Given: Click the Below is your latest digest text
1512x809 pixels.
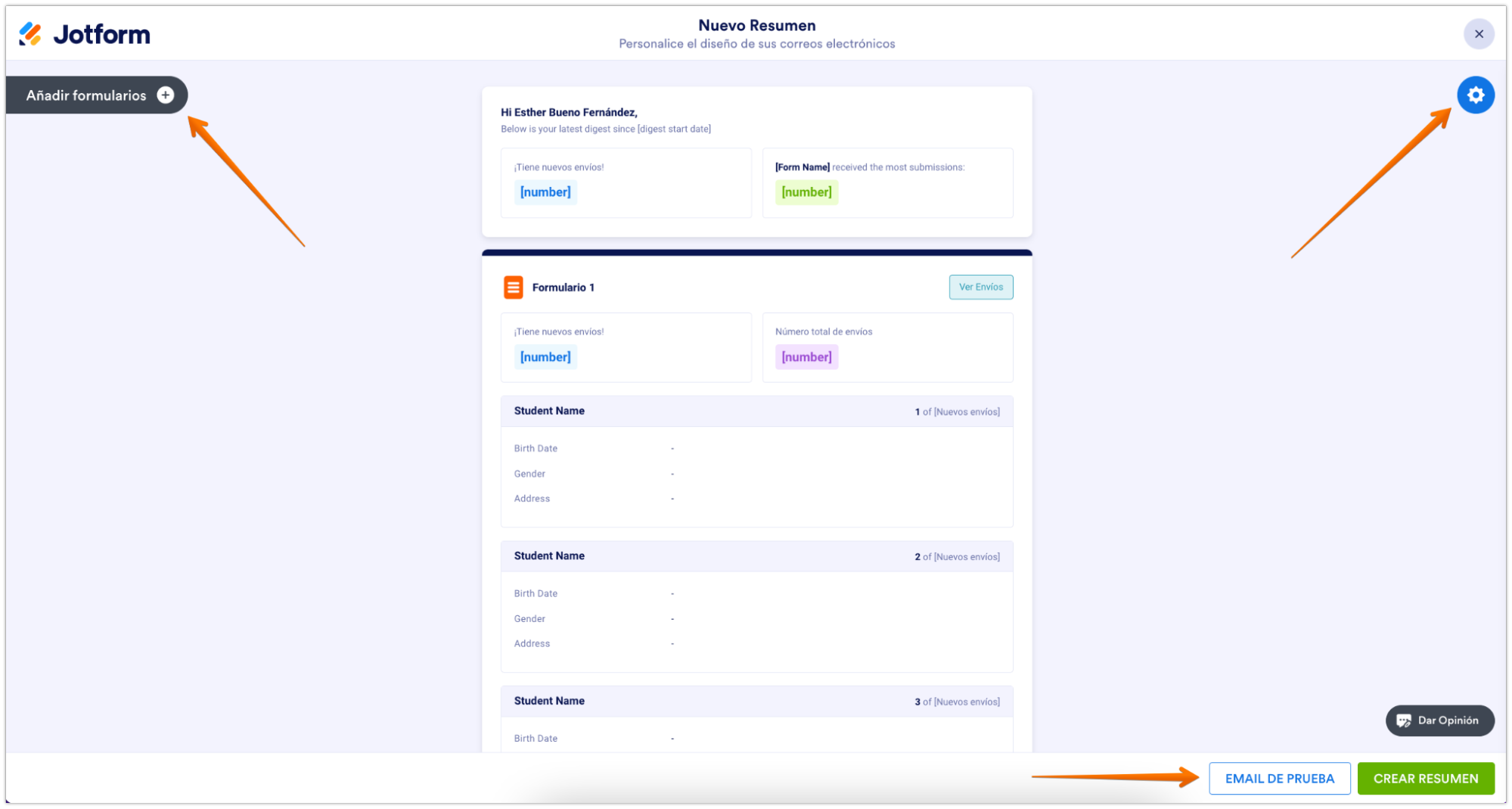Looking at the screenshot, I should point(605,129).
